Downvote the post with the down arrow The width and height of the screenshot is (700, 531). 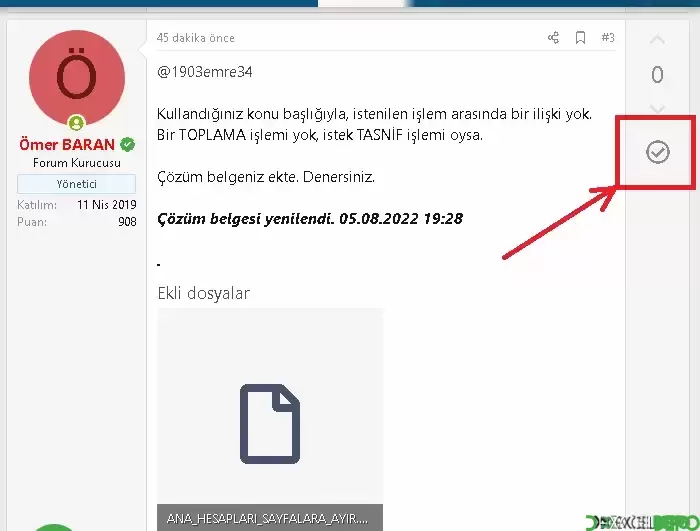pyautogui.click(x=657, y=109)
